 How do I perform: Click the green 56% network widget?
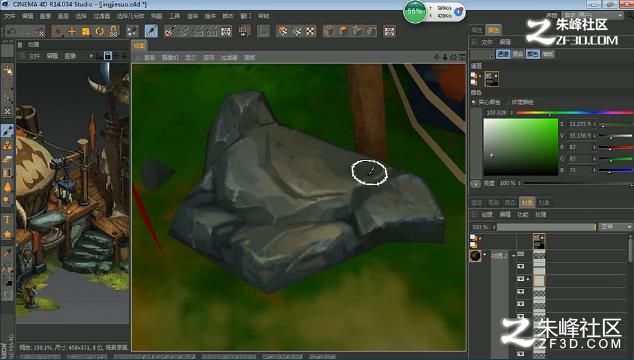pyautogui.click(x=415, y=12)
